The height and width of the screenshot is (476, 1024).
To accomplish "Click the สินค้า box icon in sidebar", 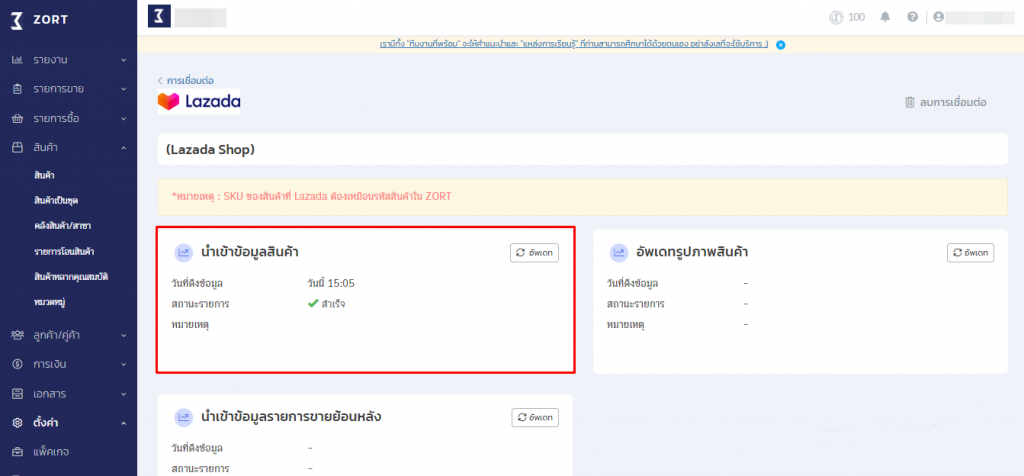I will (18, 148).
